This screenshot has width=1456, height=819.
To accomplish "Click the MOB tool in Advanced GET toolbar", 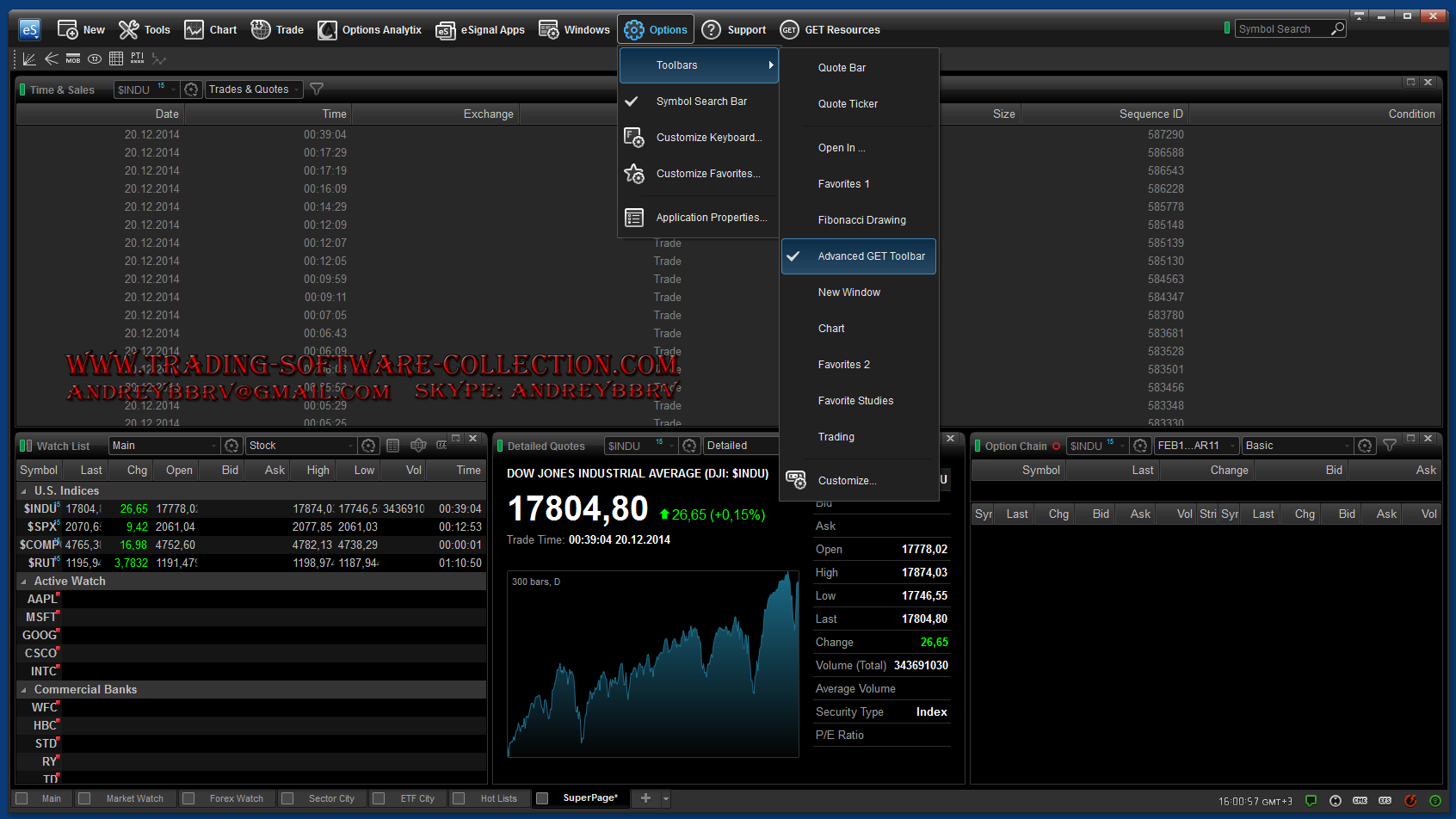I will [x=73, y=59].
